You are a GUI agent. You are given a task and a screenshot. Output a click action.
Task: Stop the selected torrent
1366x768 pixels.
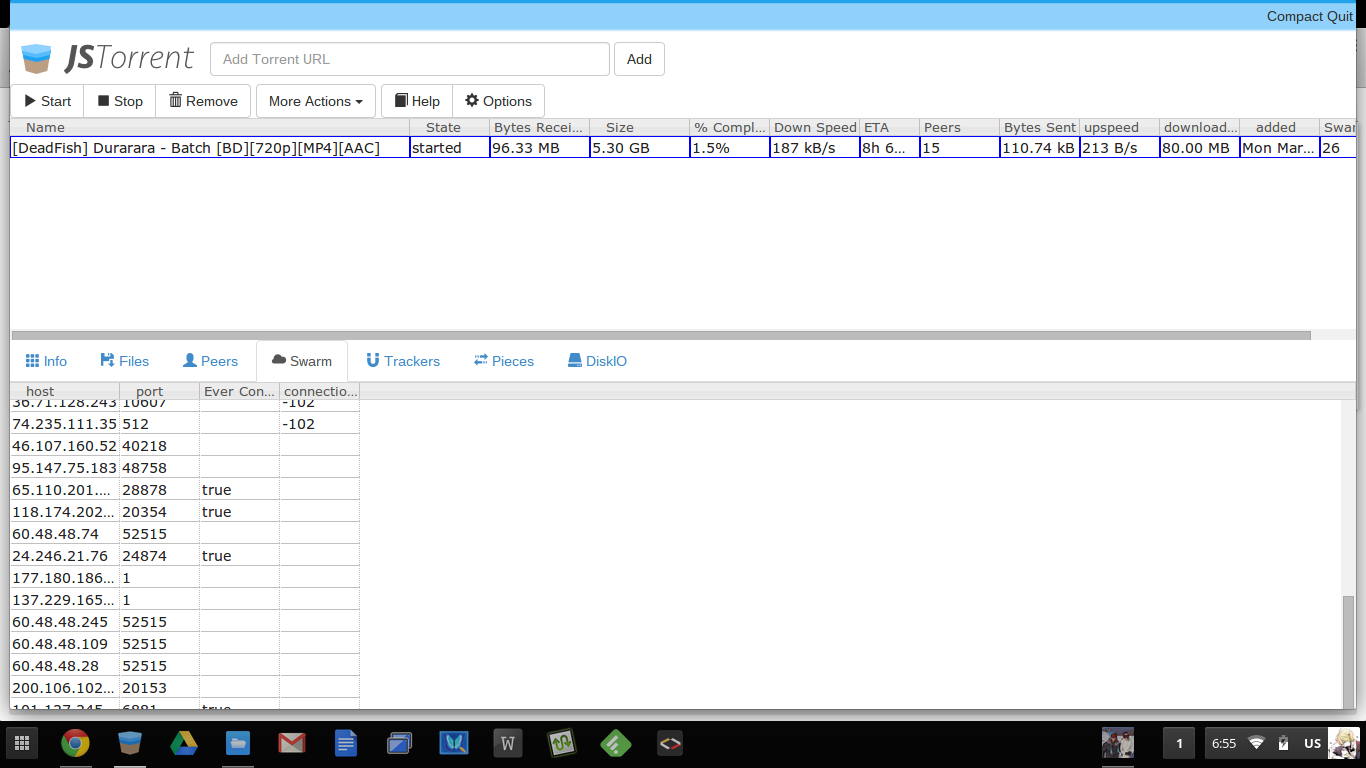[x=120, y=101]
